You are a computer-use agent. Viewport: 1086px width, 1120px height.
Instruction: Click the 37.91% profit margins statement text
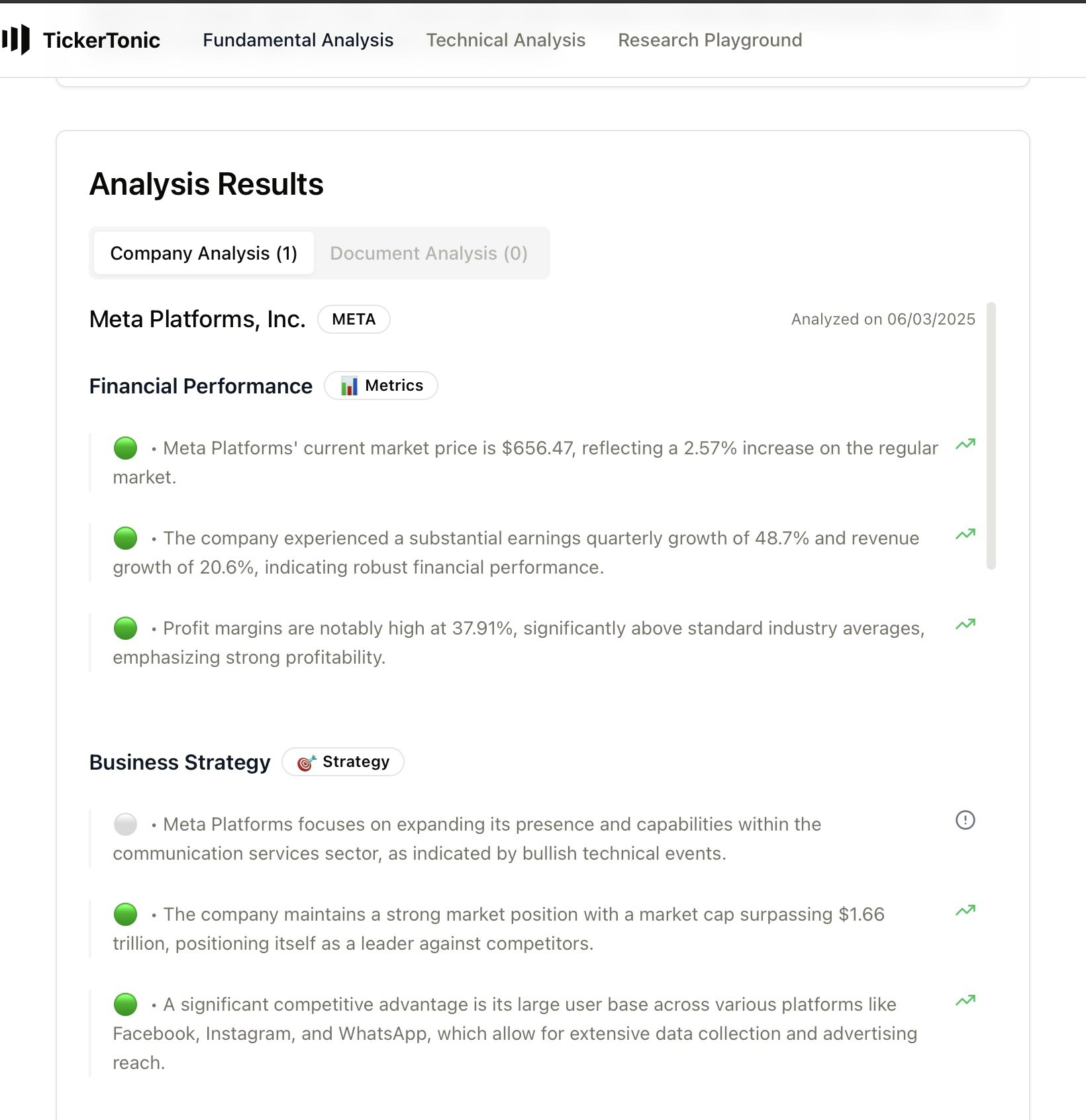tap(518, 642)
